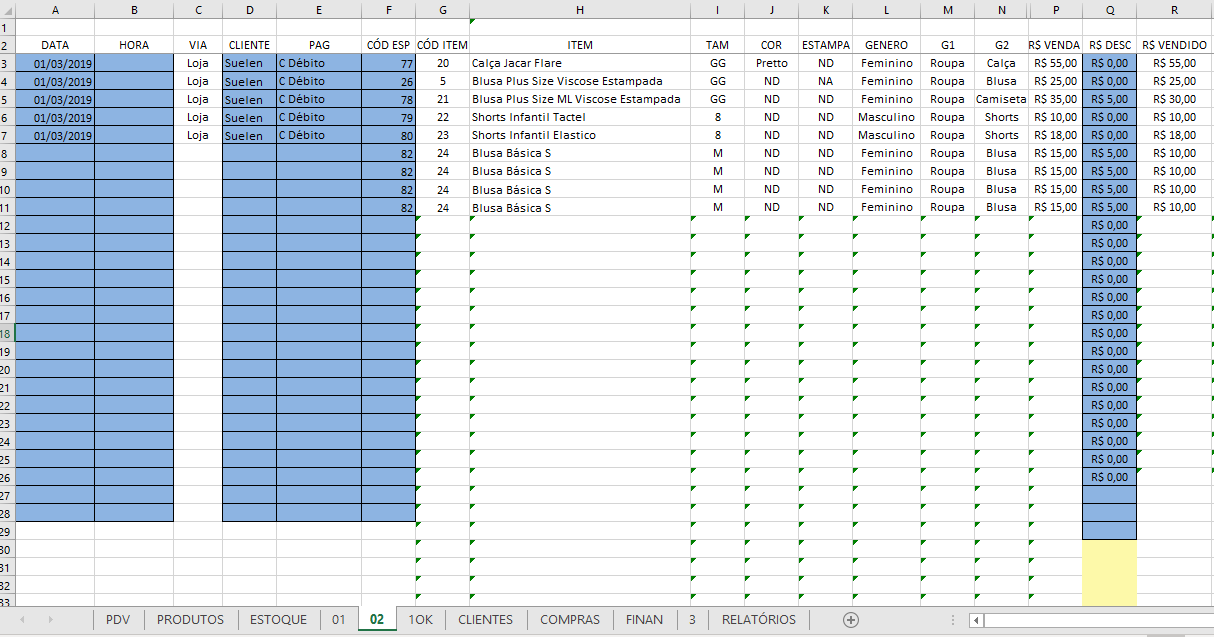The height and width of the screenshot is (637, 1214).
Task: Select row 3 header
Action: tap(8, 63)
